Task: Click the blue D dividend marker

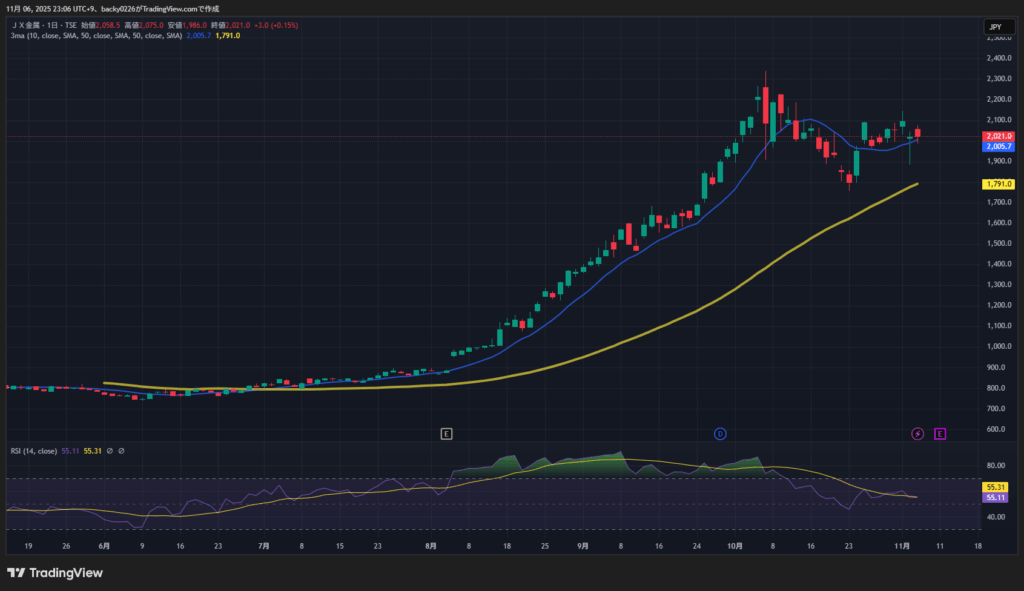Action: click(x=719, y=433)
